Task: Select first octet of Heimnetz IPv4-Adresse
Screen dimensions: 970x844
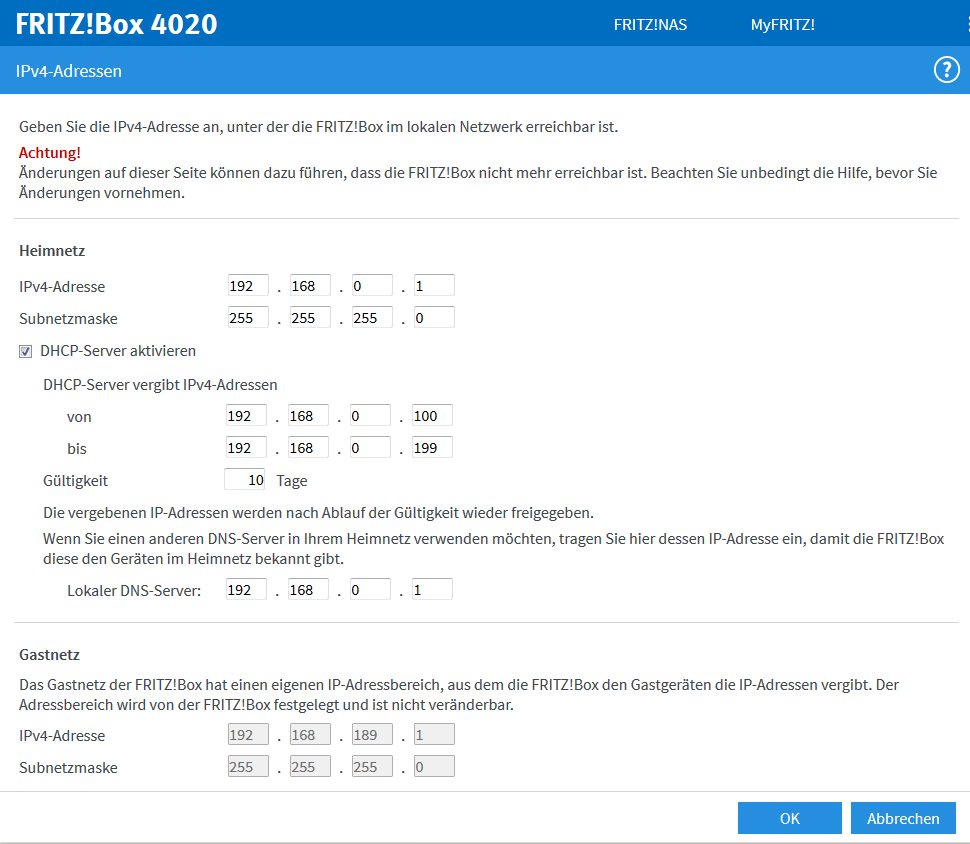Action: tap(248, 285)
